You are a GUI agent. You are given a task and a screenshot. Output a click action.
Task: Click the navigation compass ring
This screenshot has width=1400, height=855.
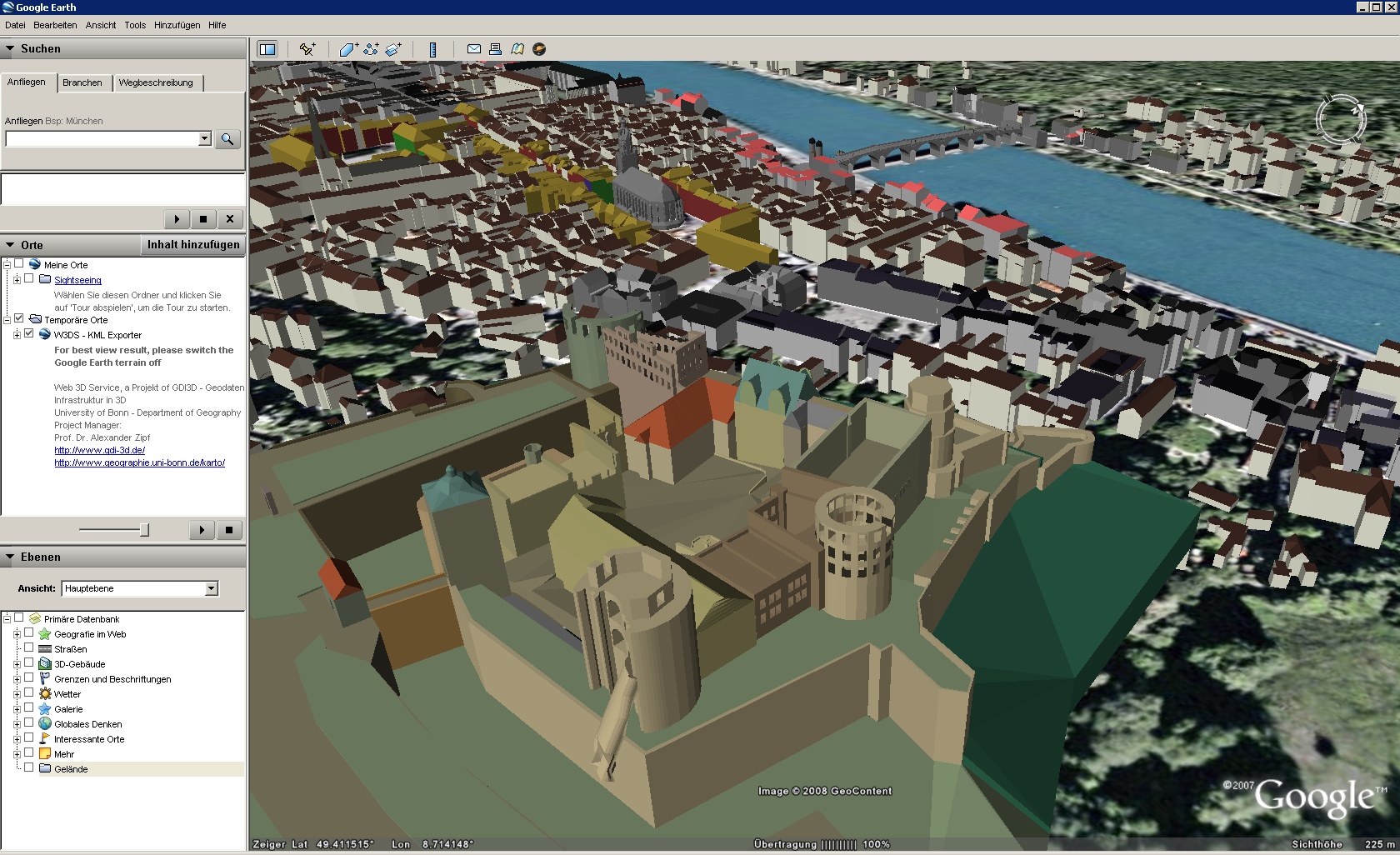click(1340, 121)
